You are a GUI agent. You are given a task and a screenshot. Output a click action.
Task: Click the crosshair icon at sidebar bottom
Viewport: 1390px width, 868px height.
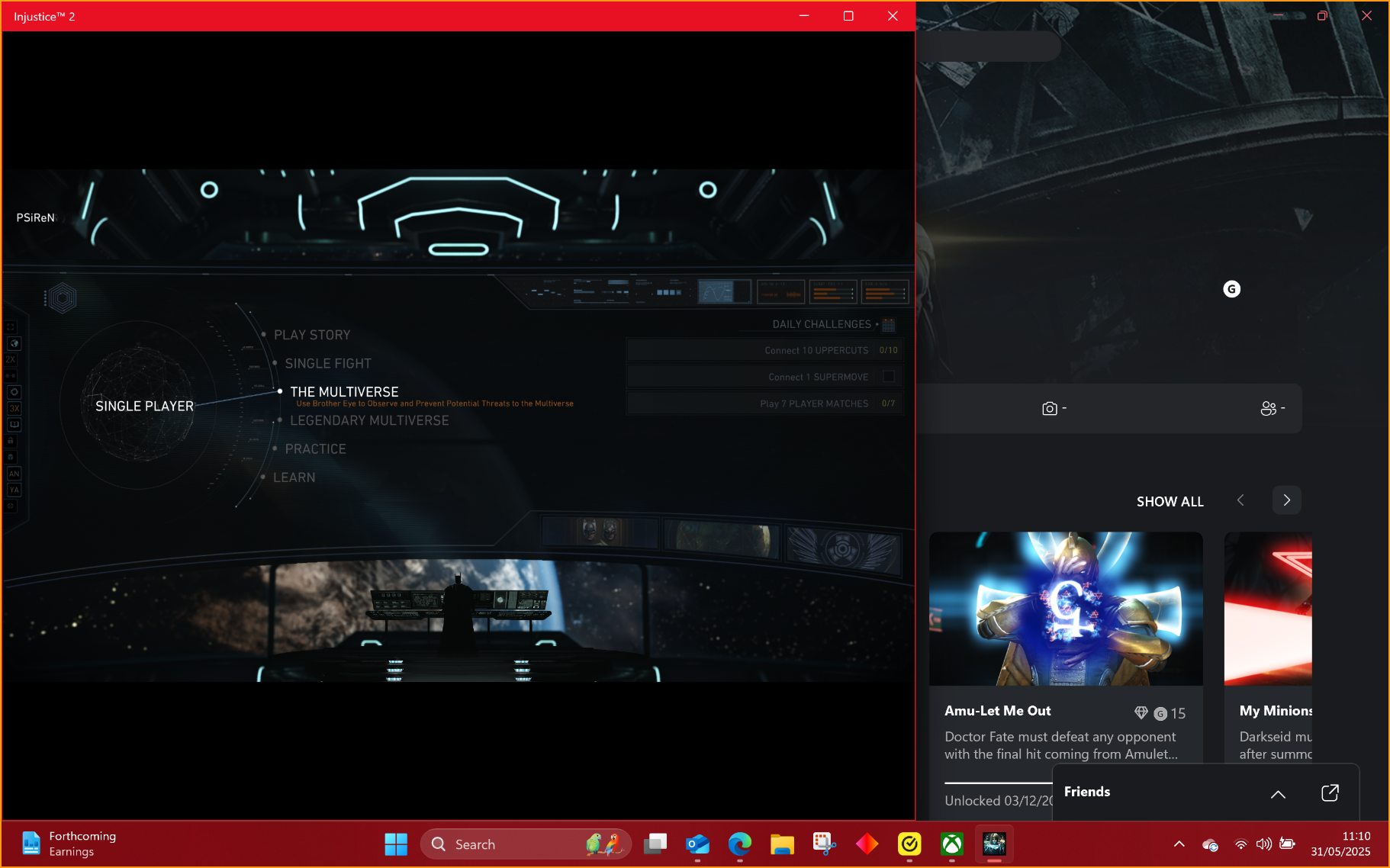(11, 506)
